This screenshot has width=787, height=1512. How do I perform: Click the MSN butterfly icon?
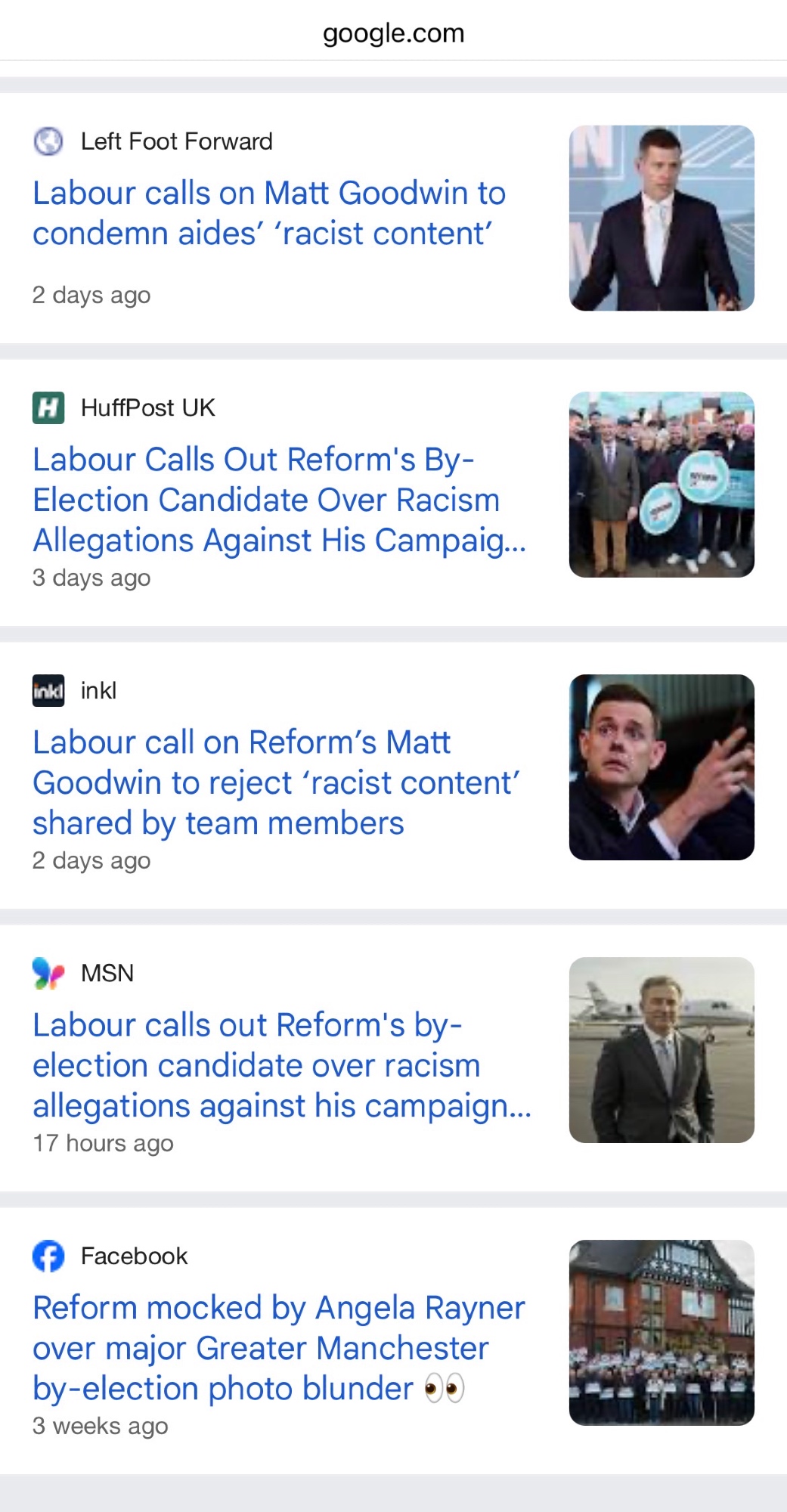(48, 973)
